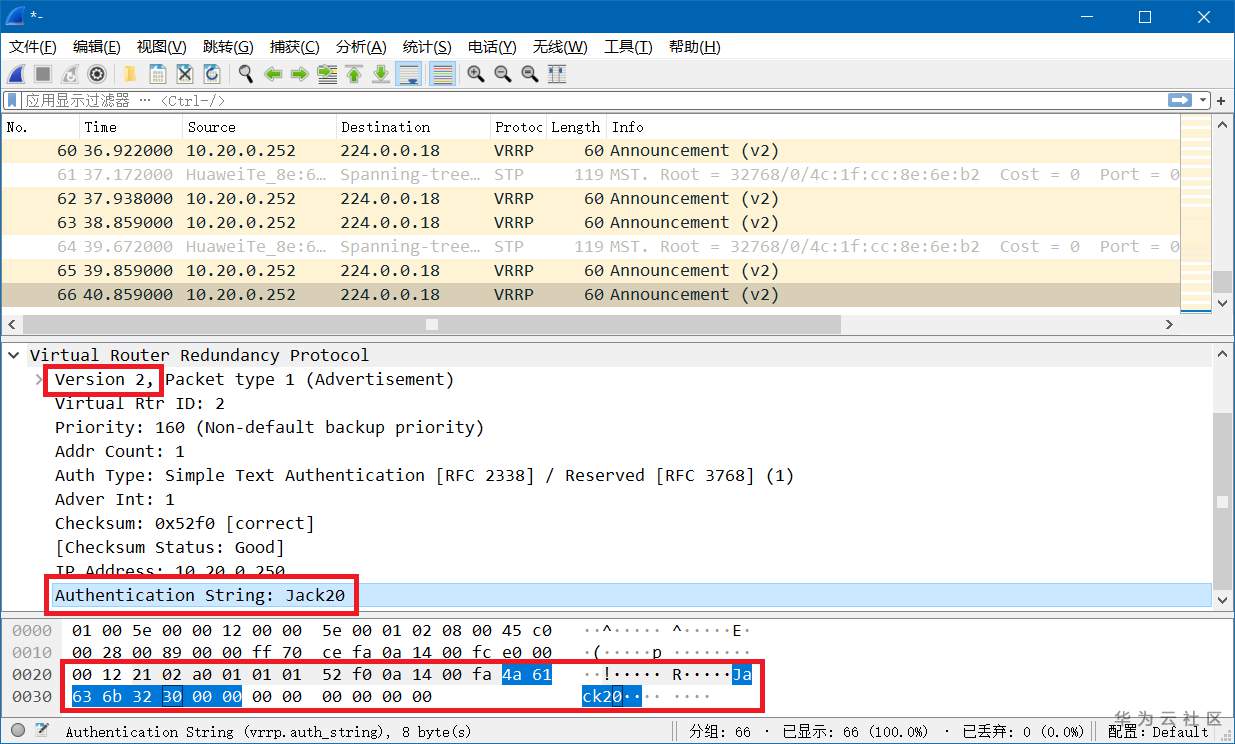Zoom in main window text

click(476, 74)
